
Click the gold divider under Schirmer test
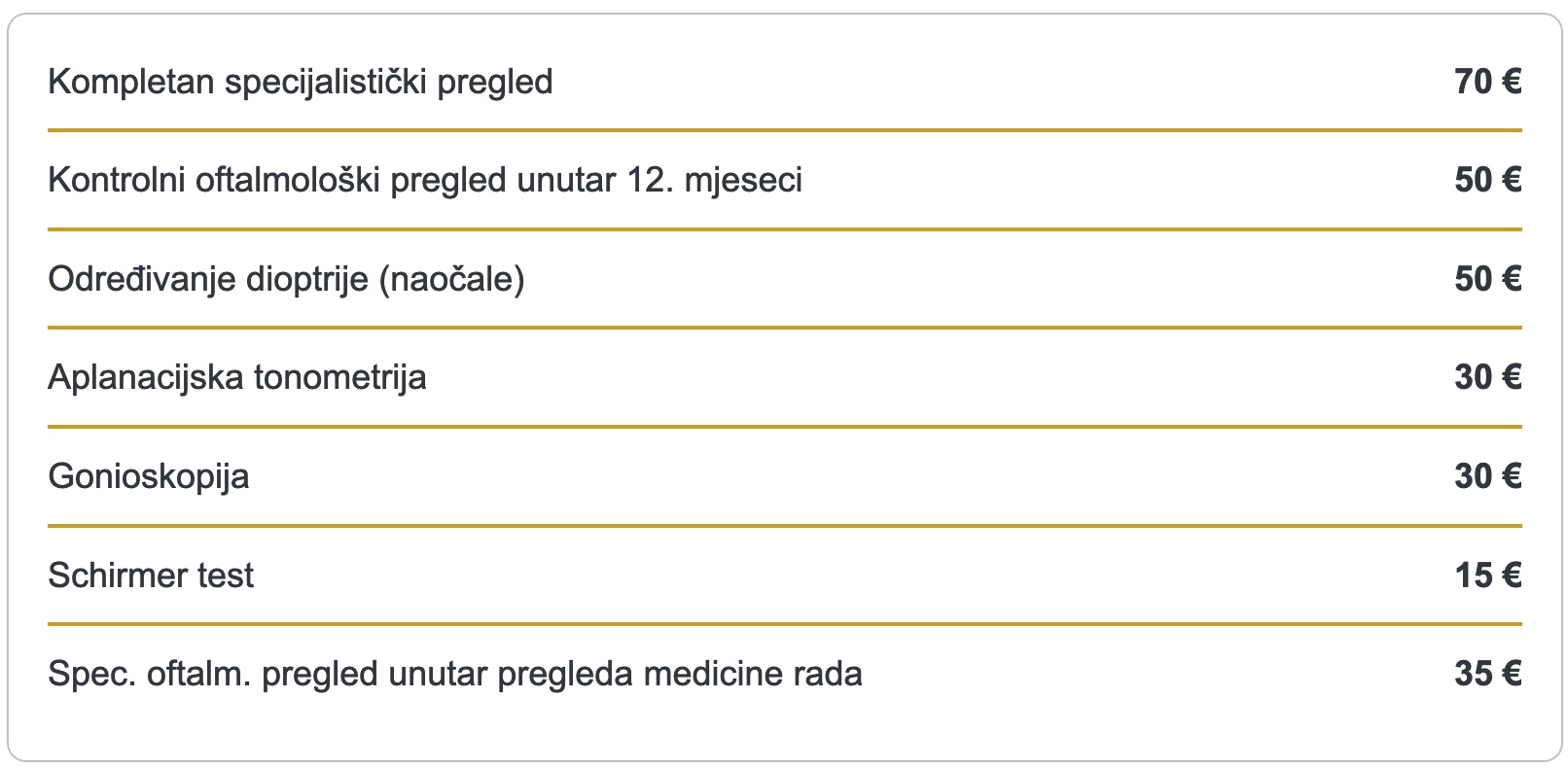pyautogui.click(x=784, y=624)
